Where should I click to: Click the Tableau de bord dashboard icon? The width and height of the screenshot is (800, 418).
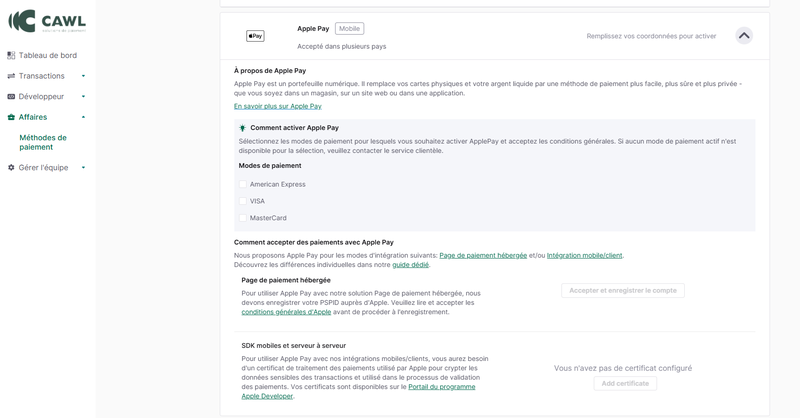click(11, 56)
